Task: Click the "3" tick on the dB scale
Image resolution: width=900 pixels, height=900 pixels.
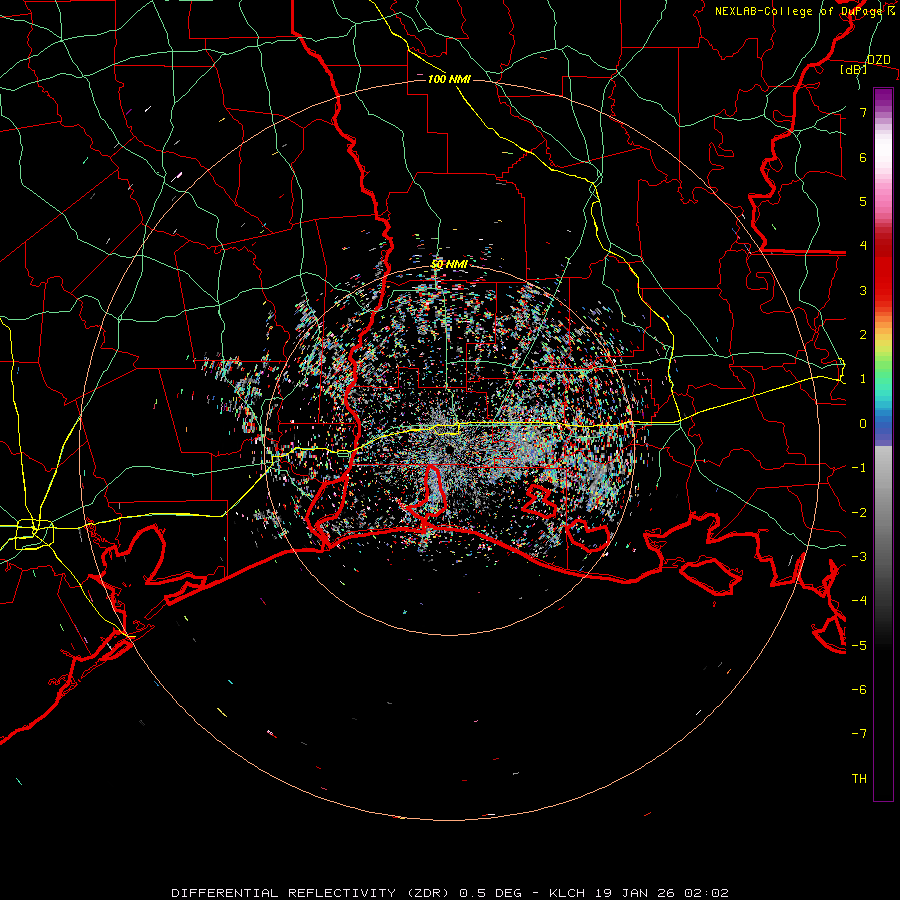Action: pyautogui.click(x=863, y=290)
